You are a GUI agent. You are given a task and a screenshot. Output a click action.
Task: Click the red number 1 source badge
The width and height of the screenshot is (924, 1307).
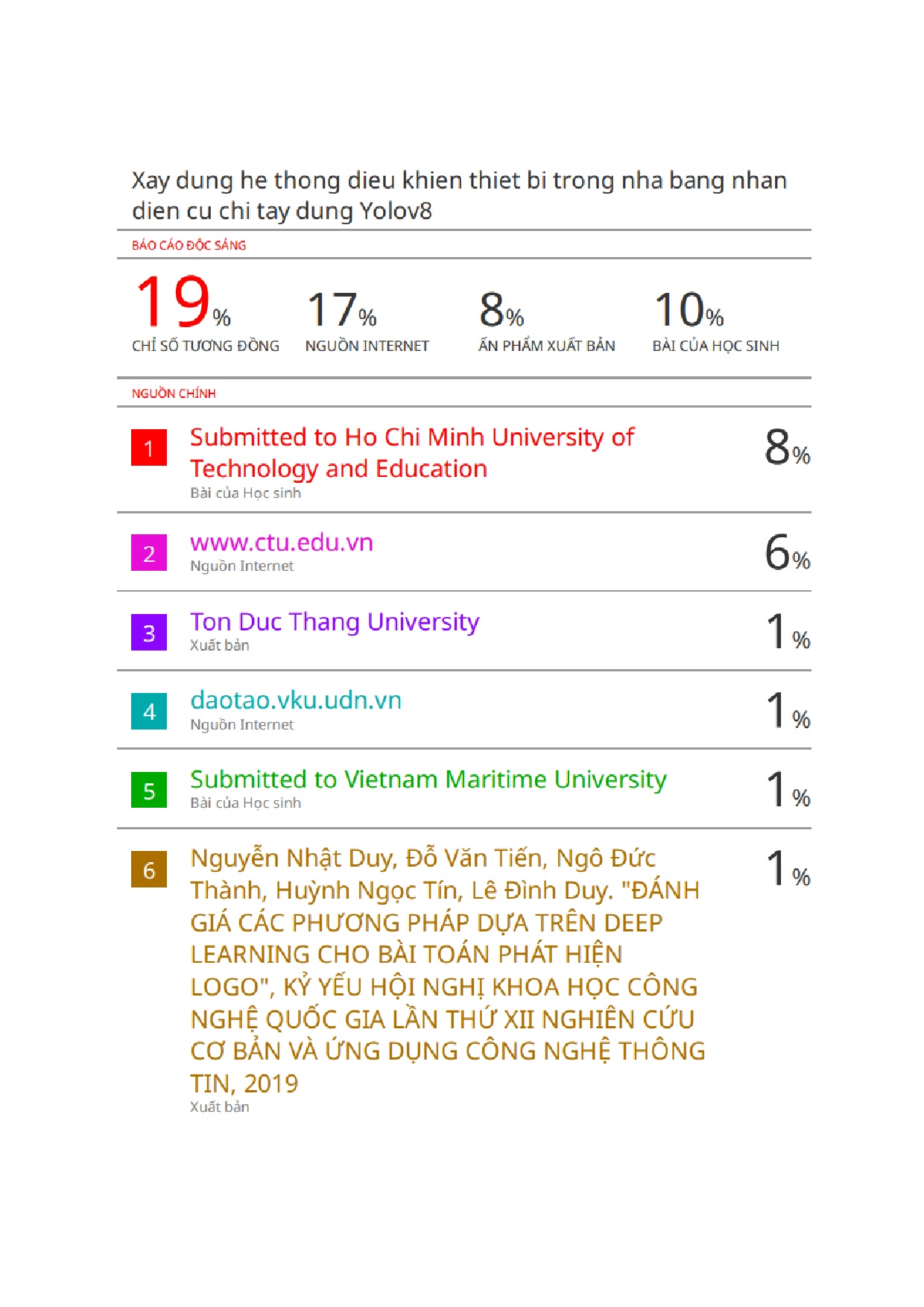(149, 448)
